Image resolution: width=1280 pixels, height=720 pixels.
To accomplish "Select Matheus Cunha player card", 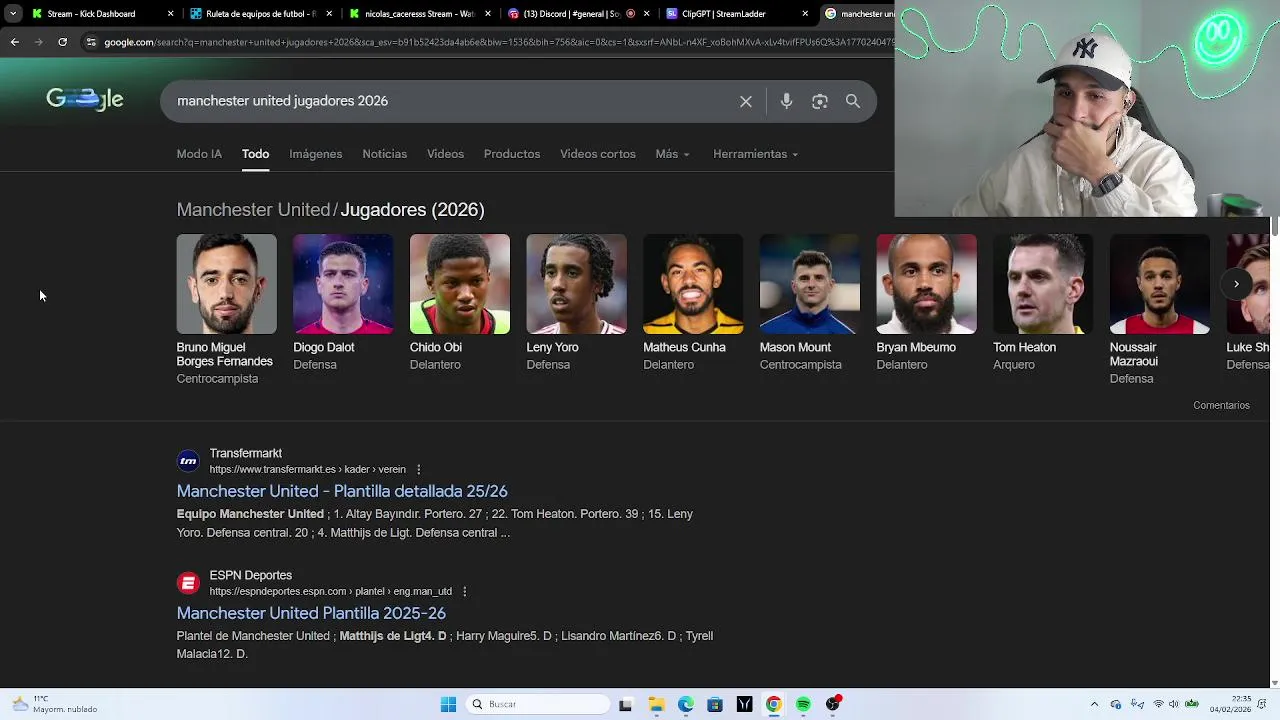I will tap(693, 303).
